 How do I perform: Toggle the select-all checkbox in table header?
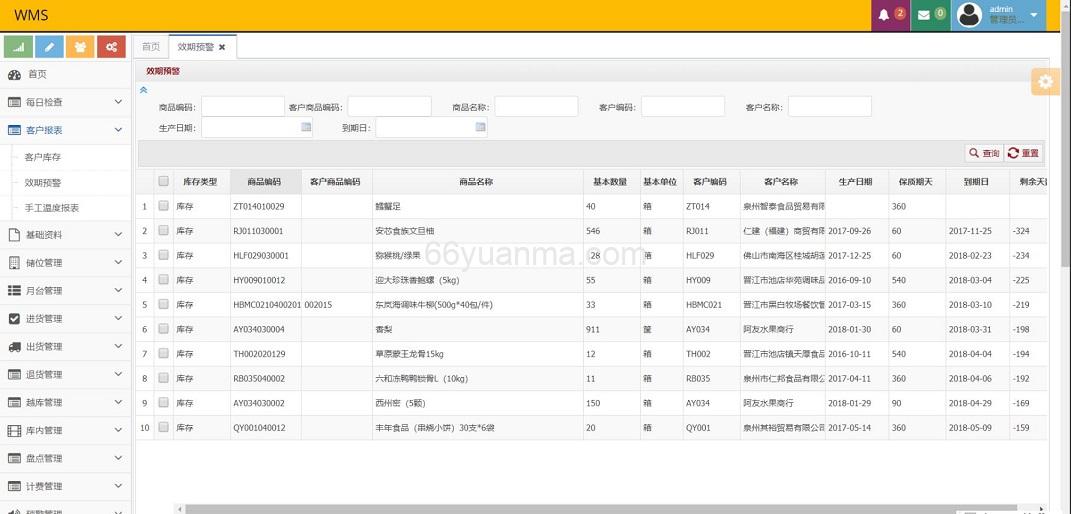click(163, 182)
